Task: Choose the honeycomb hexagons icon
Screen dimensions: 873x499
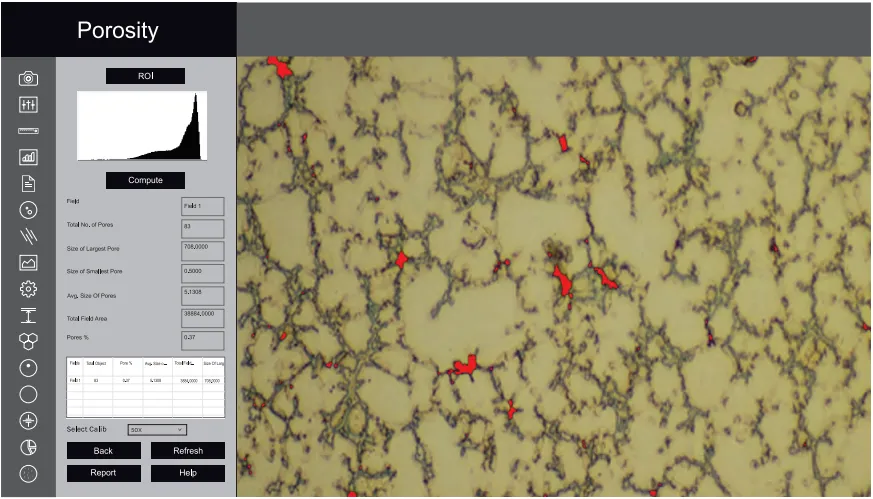Action: (x=28, y=341)
